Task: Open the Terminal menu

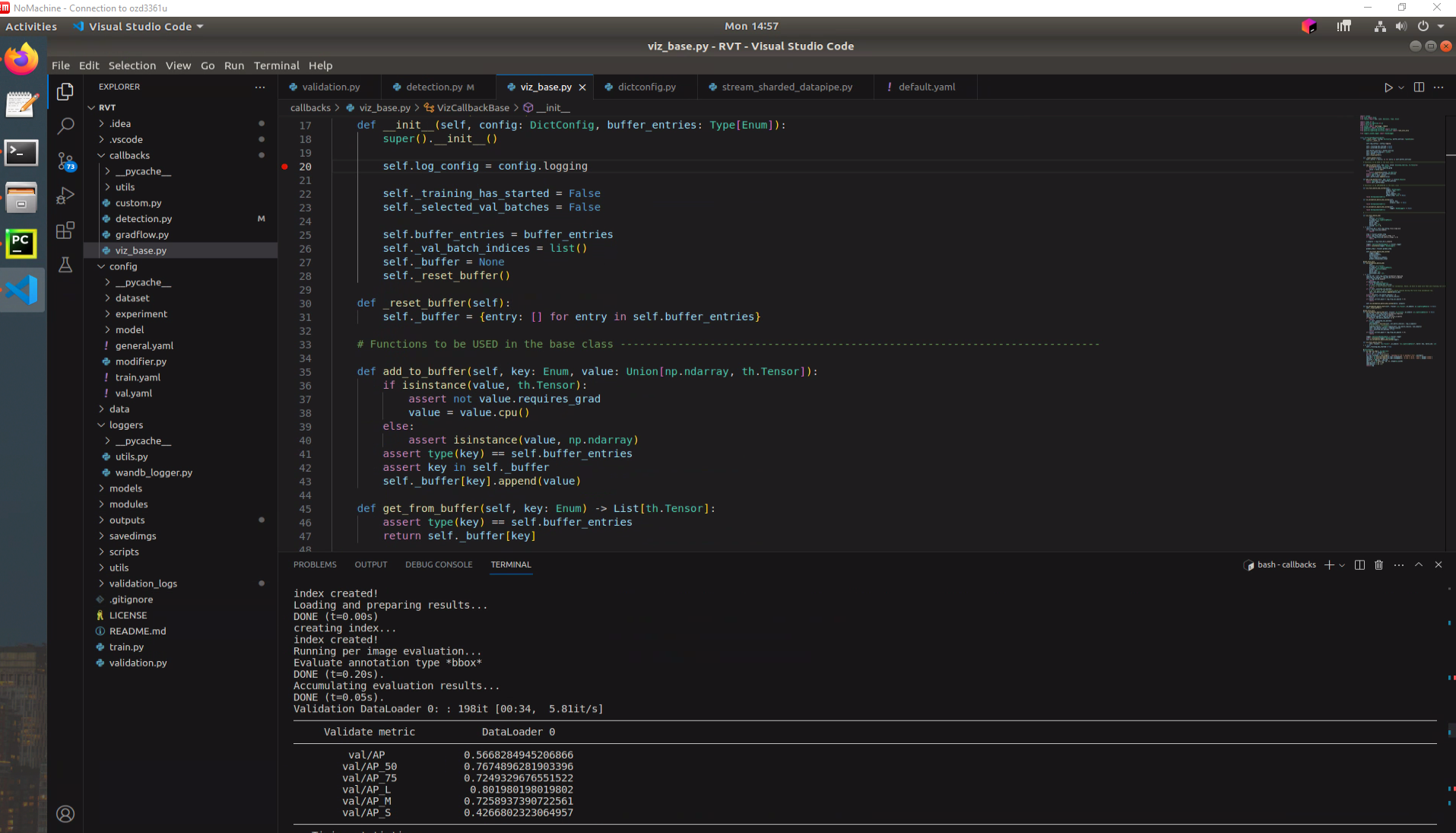Action: click(276, 65)
